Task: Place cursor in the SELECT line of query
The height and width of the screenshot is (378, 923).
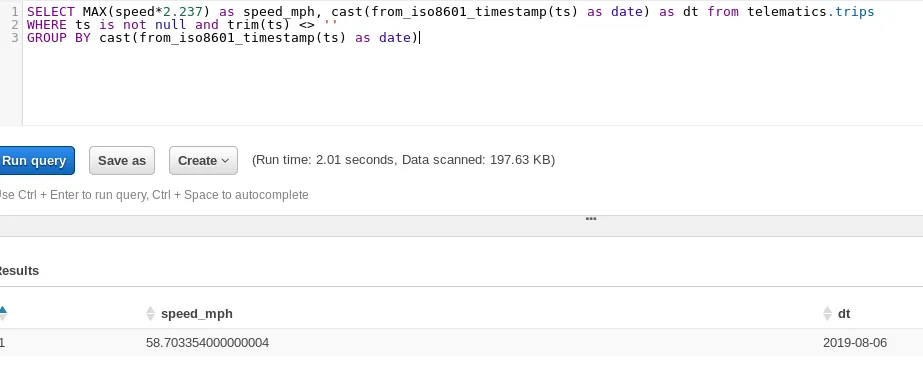Action: [450, 12]
